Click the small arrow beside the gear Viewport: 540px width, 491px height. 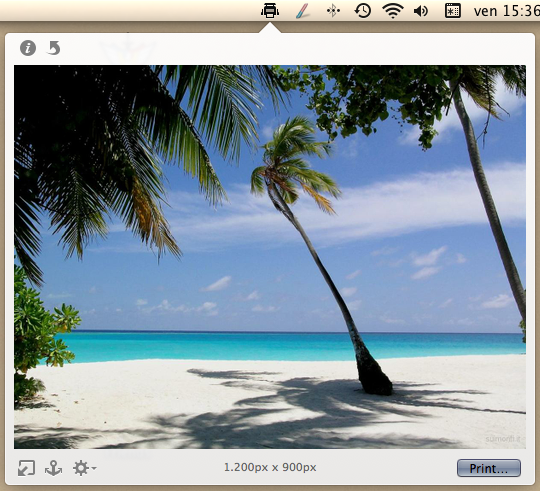(x=94, y=468)
